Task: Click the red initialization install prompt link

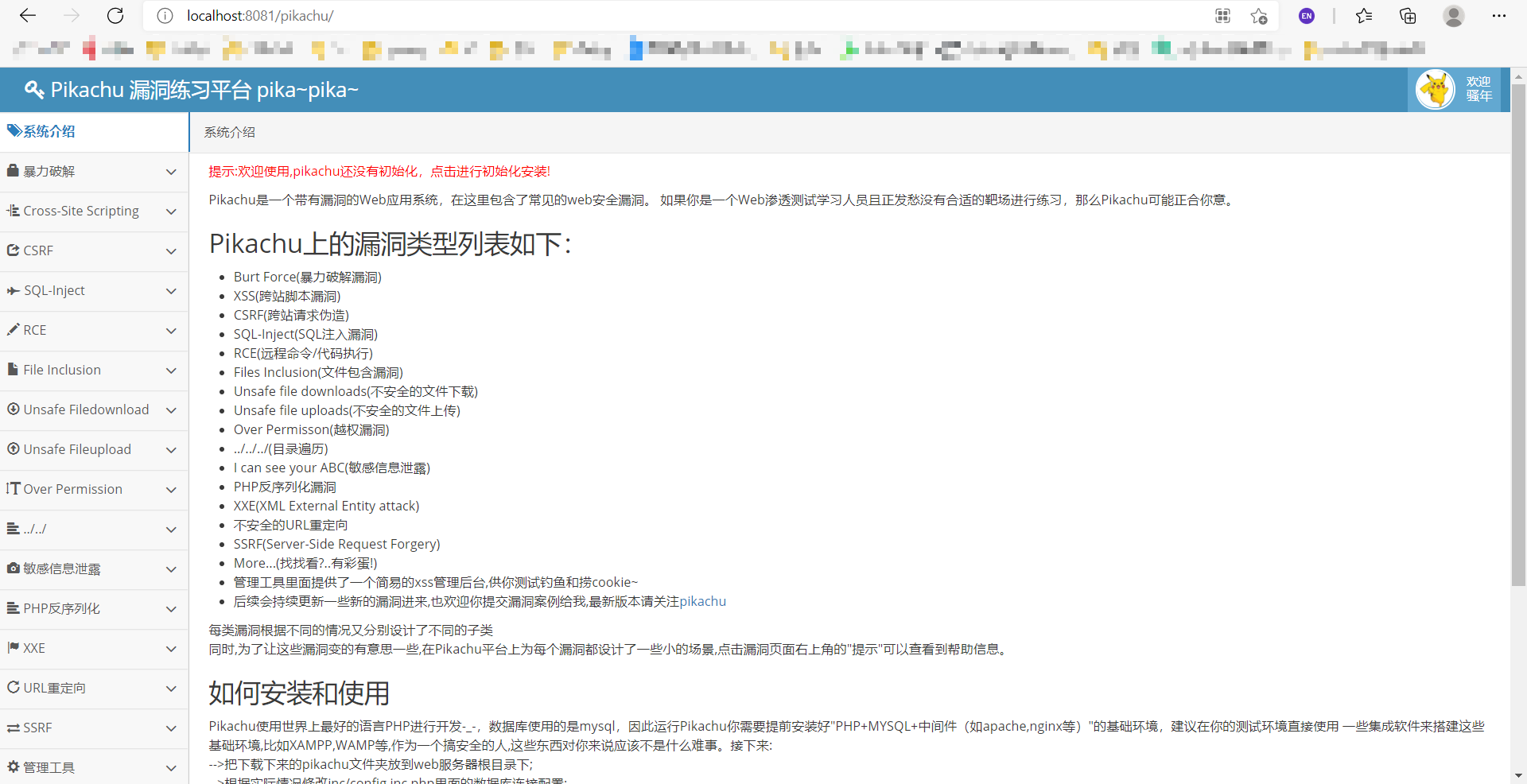Action: 379,172
